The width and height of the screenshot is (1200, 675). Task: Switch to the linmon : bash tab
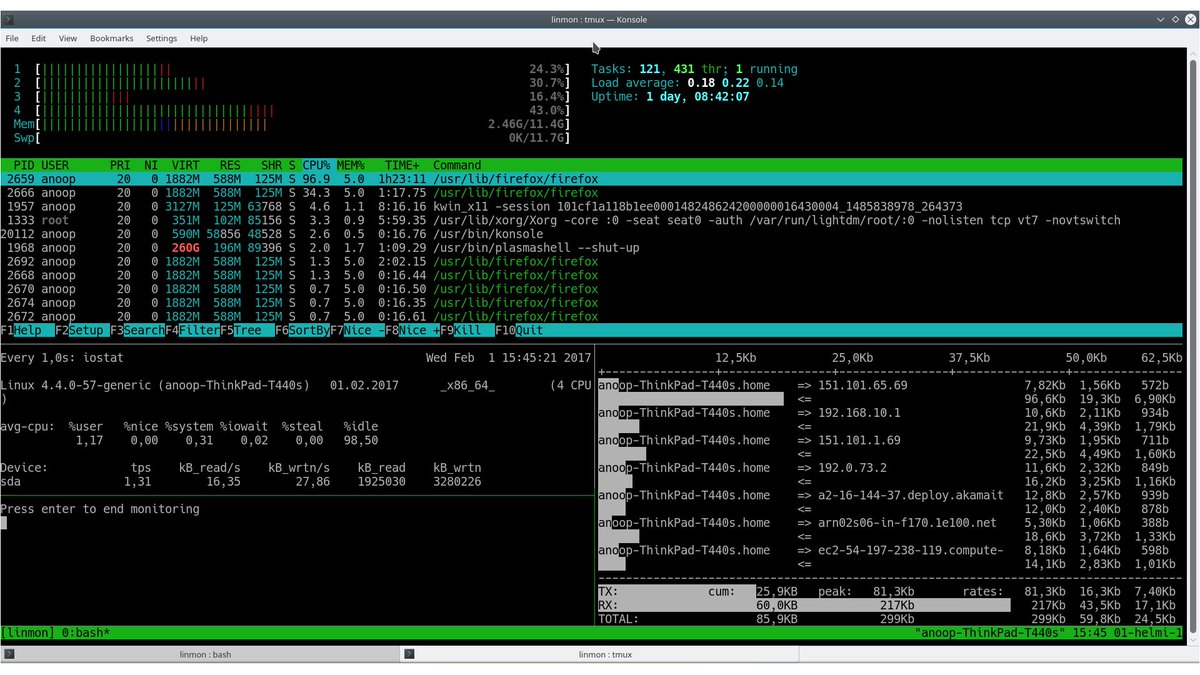tap(200, 654)
